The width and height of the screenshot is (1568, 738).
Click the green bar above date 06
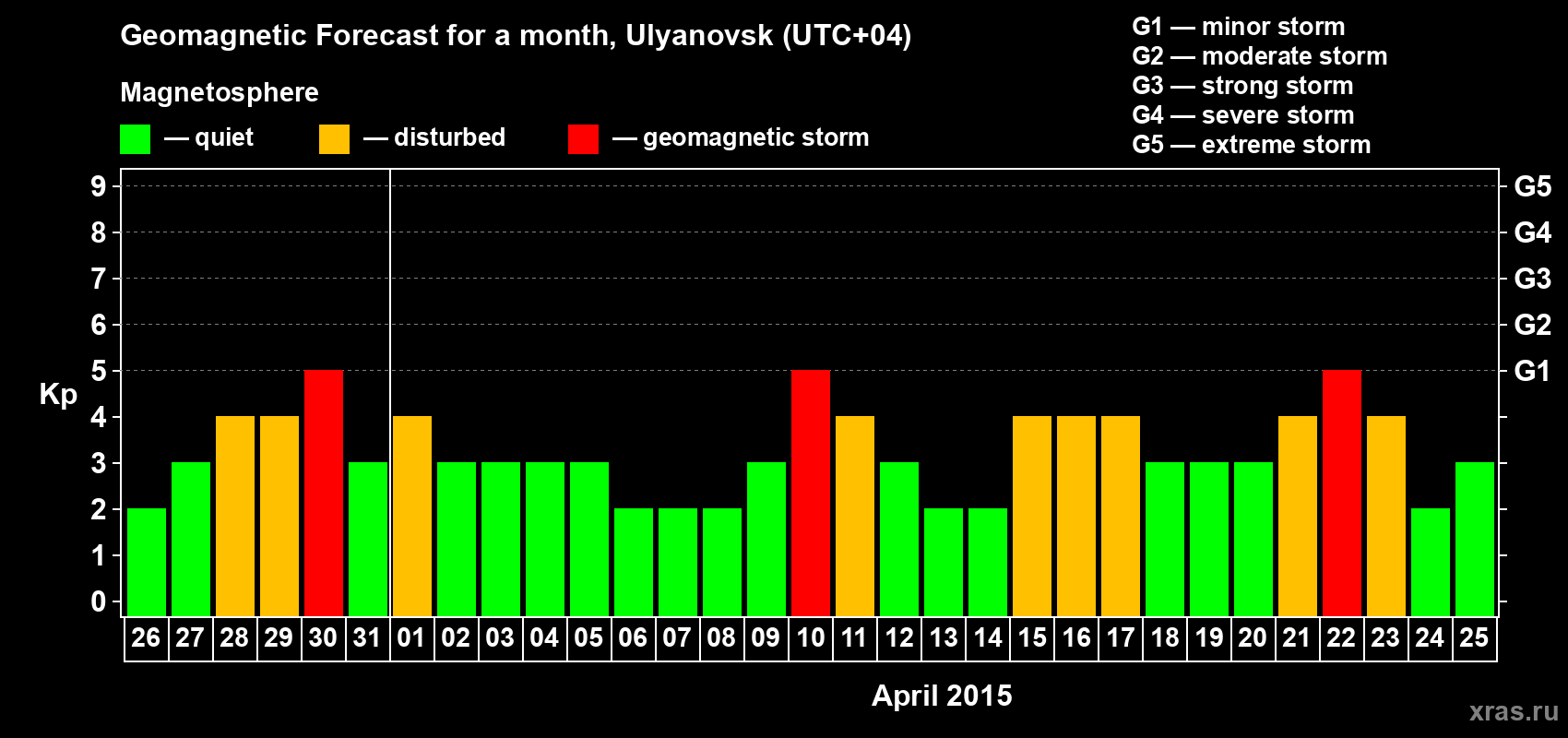634,563
